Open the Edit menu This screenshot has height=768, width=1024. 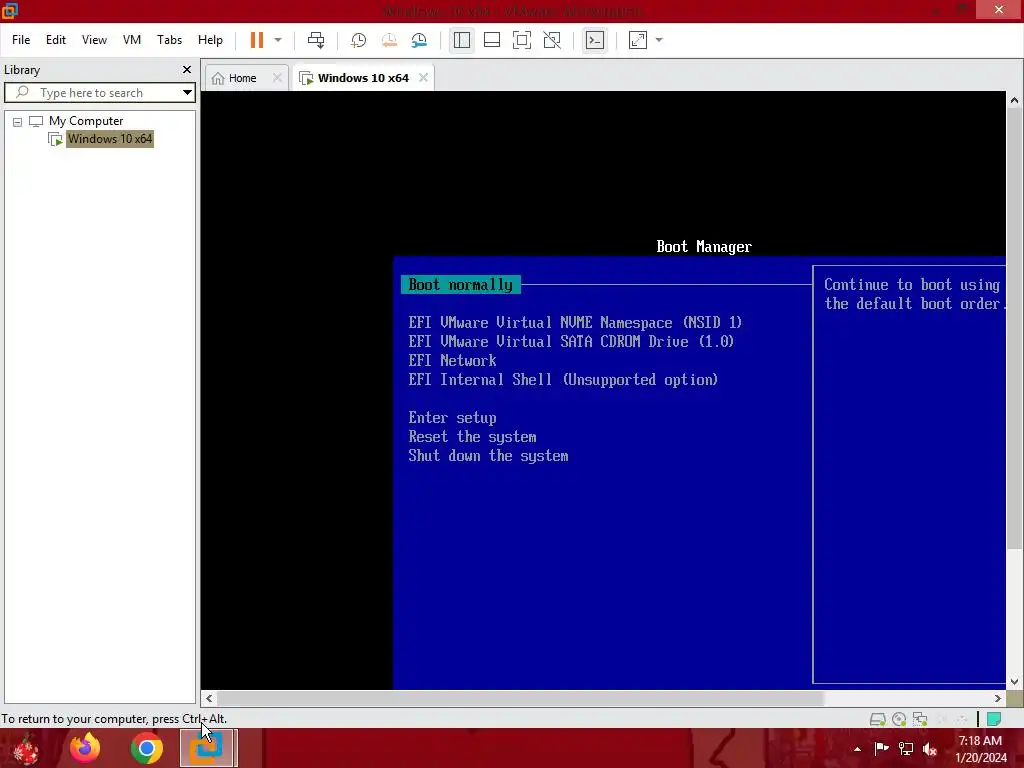pyautogui.click(x=56, y=40)
